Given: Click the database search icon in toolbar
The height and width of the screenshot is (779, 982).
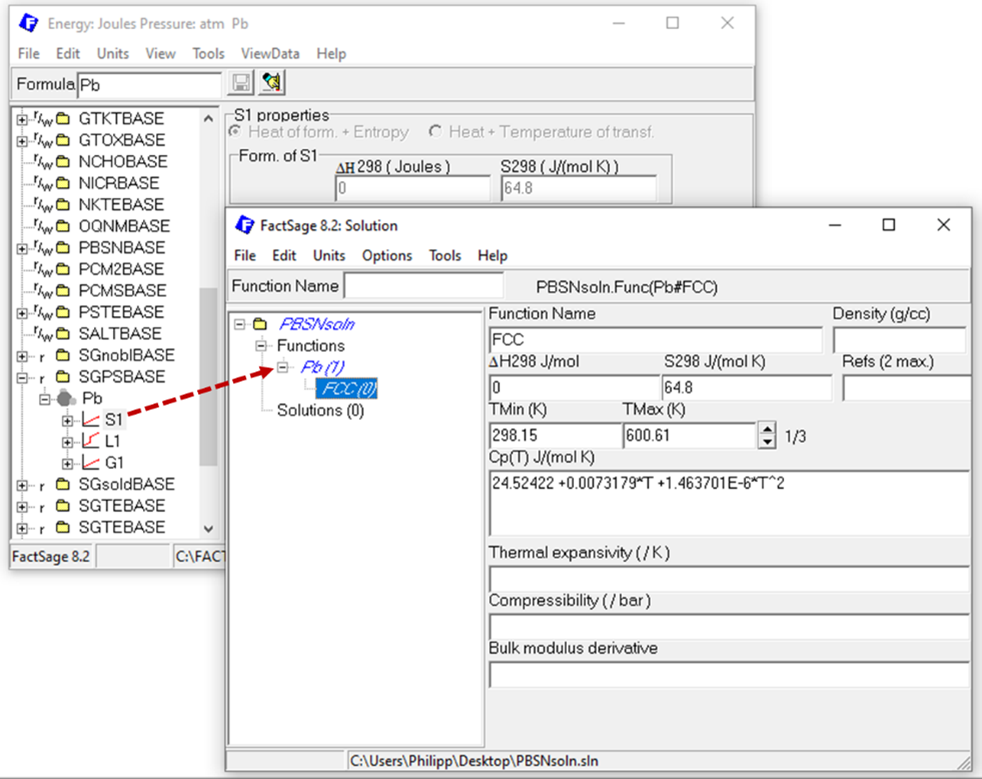Looking at the screenshot, I should pyautogui.click(x=272, y=83).
